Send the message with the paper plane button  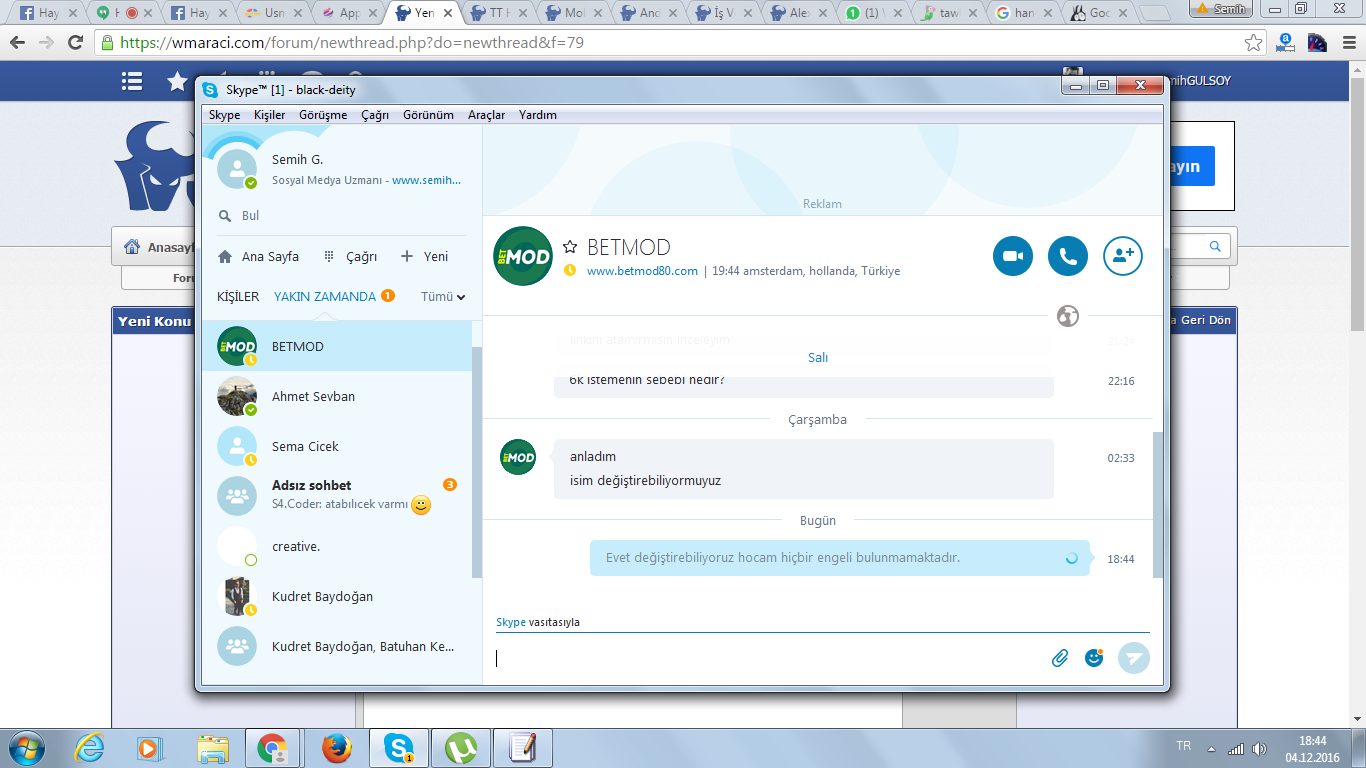pyautogui.click(x=1134, y=658)
